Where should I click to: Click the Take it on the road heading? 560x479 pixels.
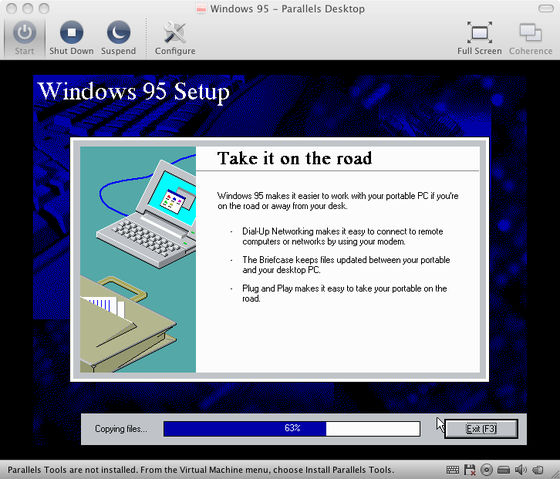tap(294, 158)
